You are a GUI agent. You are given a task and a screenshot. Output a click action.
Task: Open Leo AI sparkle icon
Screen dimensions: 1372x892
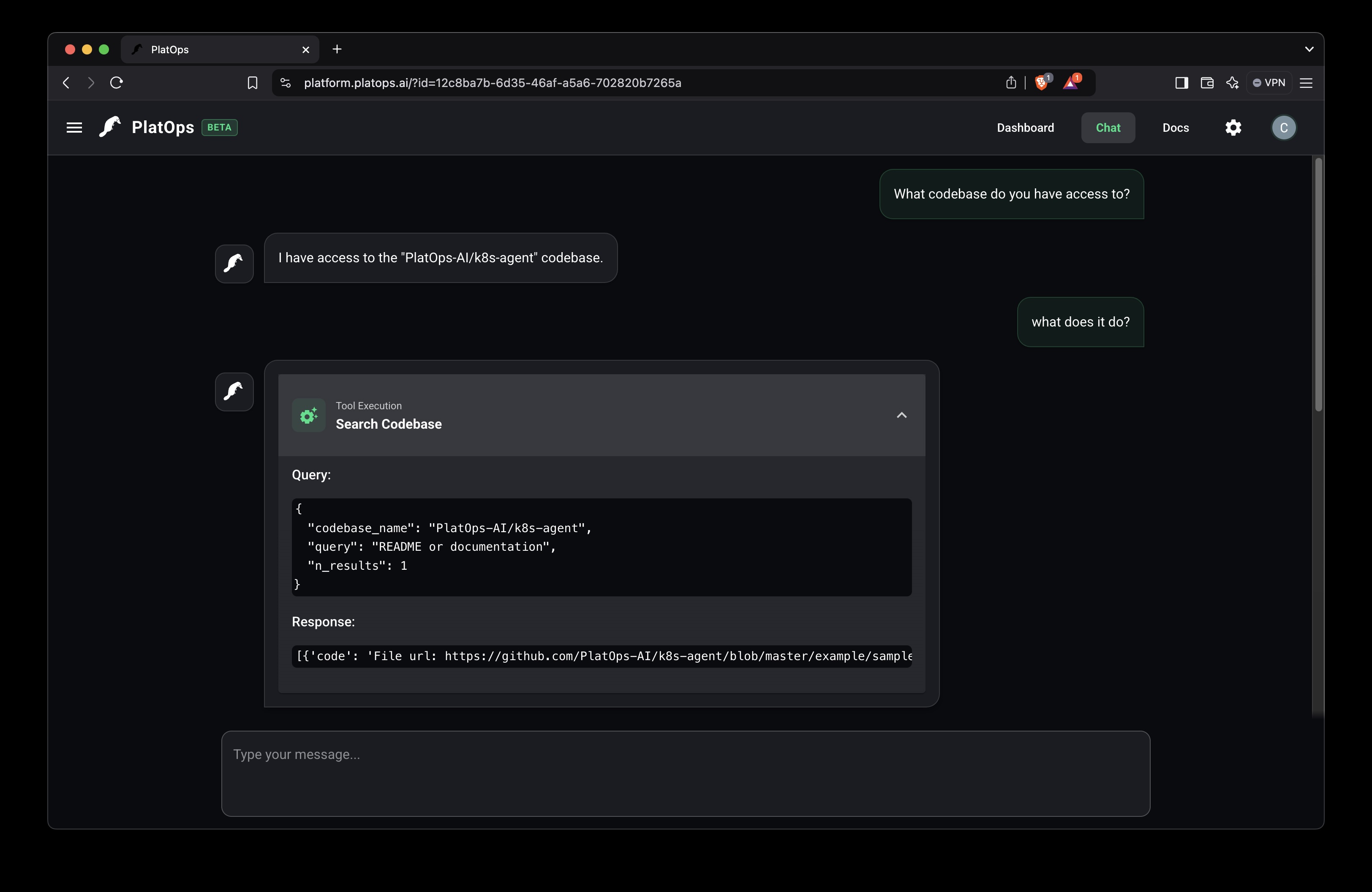[x=1233, y=83]
